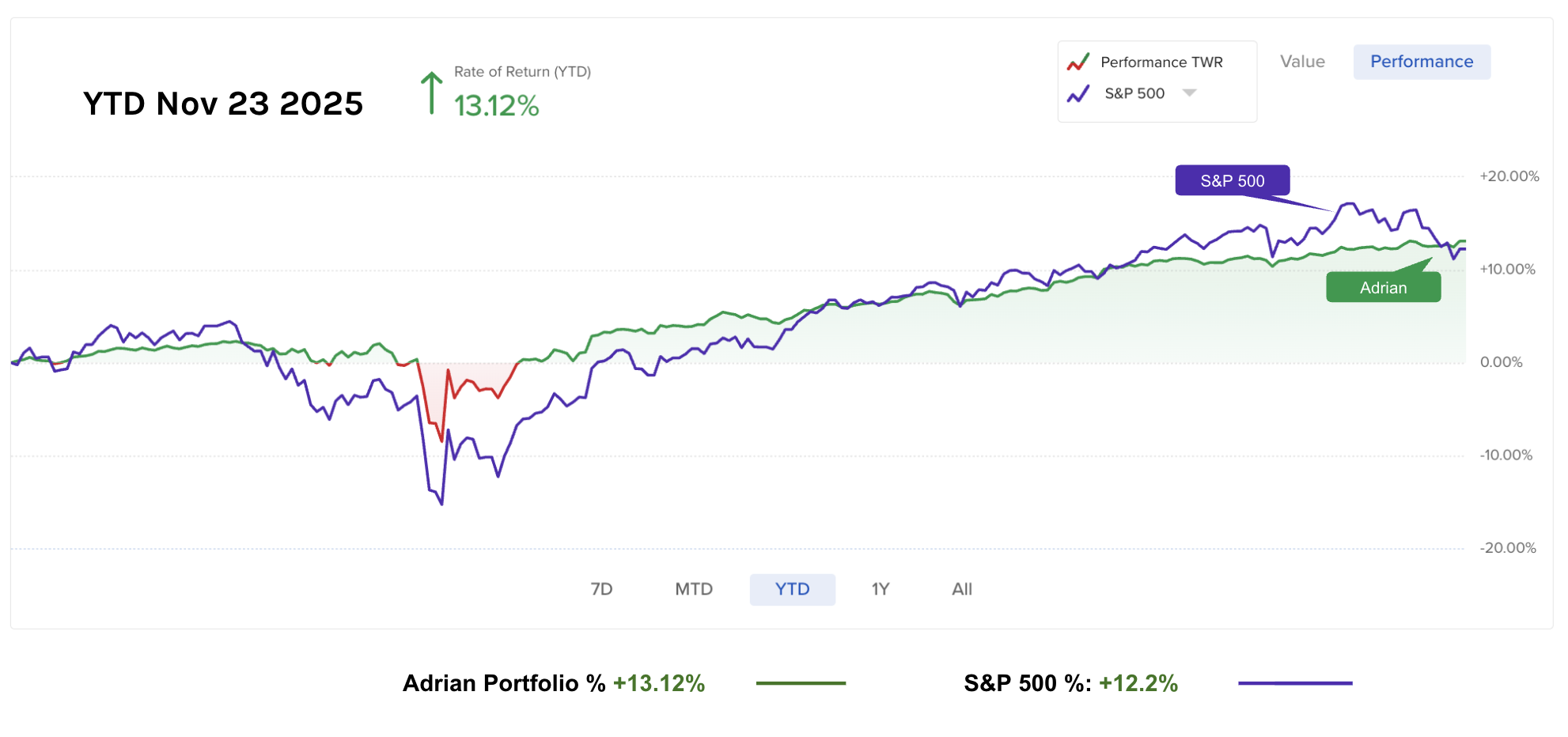Select the YTD time range
This screenshot has height=737, width=1568.
792,589
